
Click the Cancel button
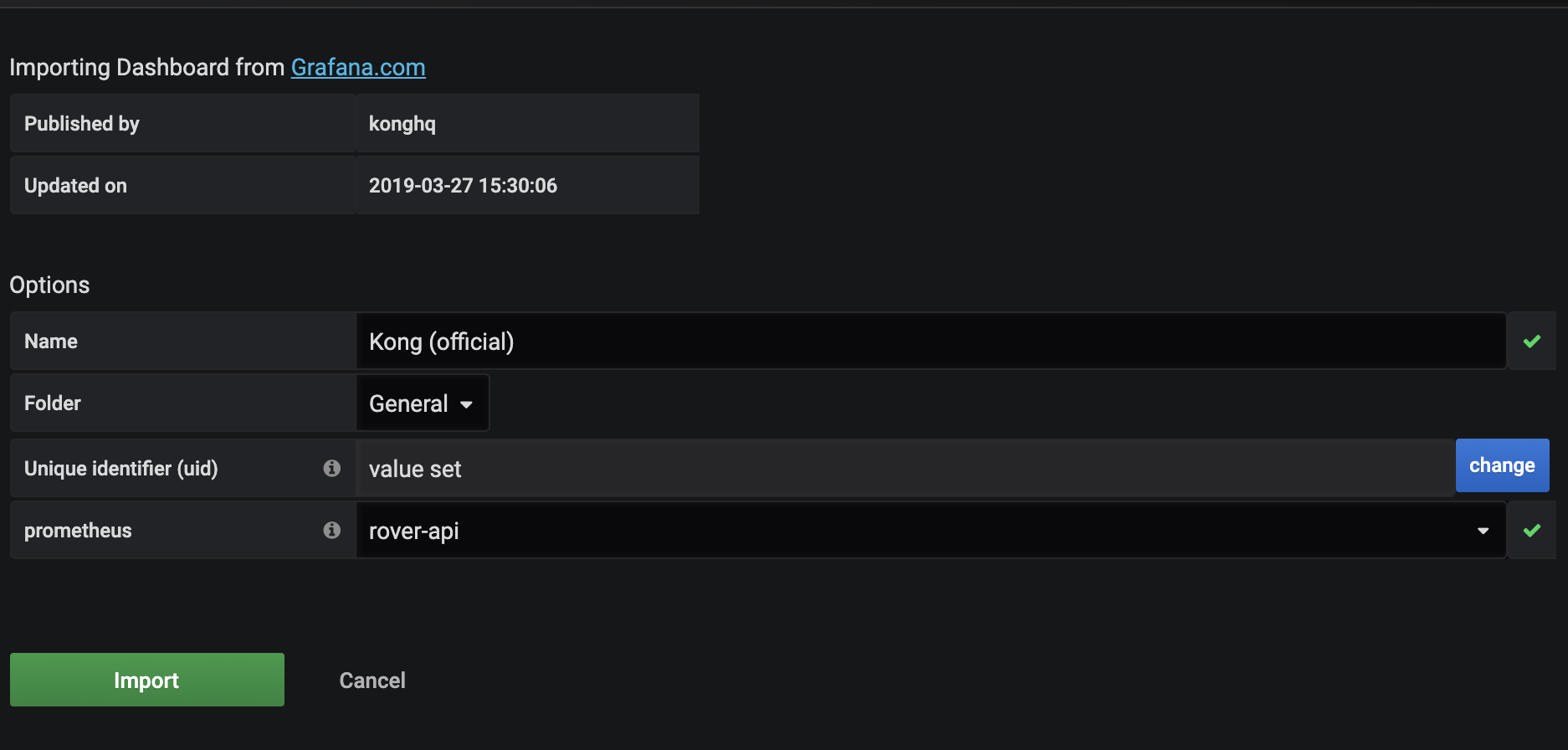[372, 680]
